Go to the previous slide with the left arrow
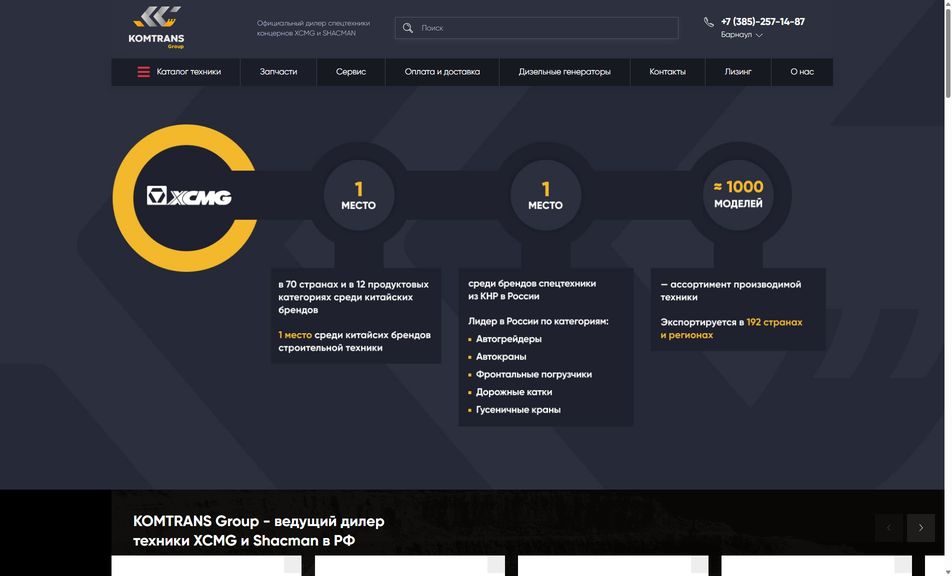The width and height of the screenshot is (952, 576). click(889, 528)
